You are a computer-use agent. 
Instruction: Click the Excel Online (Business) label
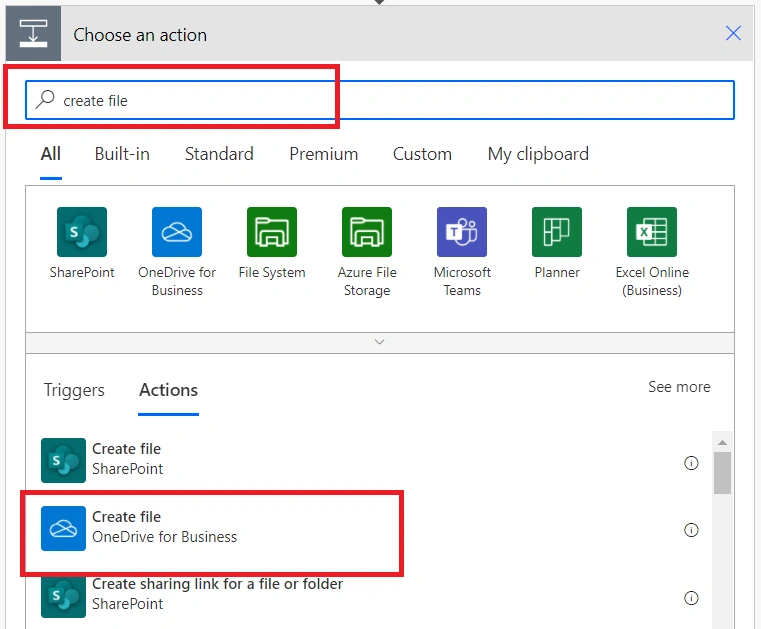point(652,281)
